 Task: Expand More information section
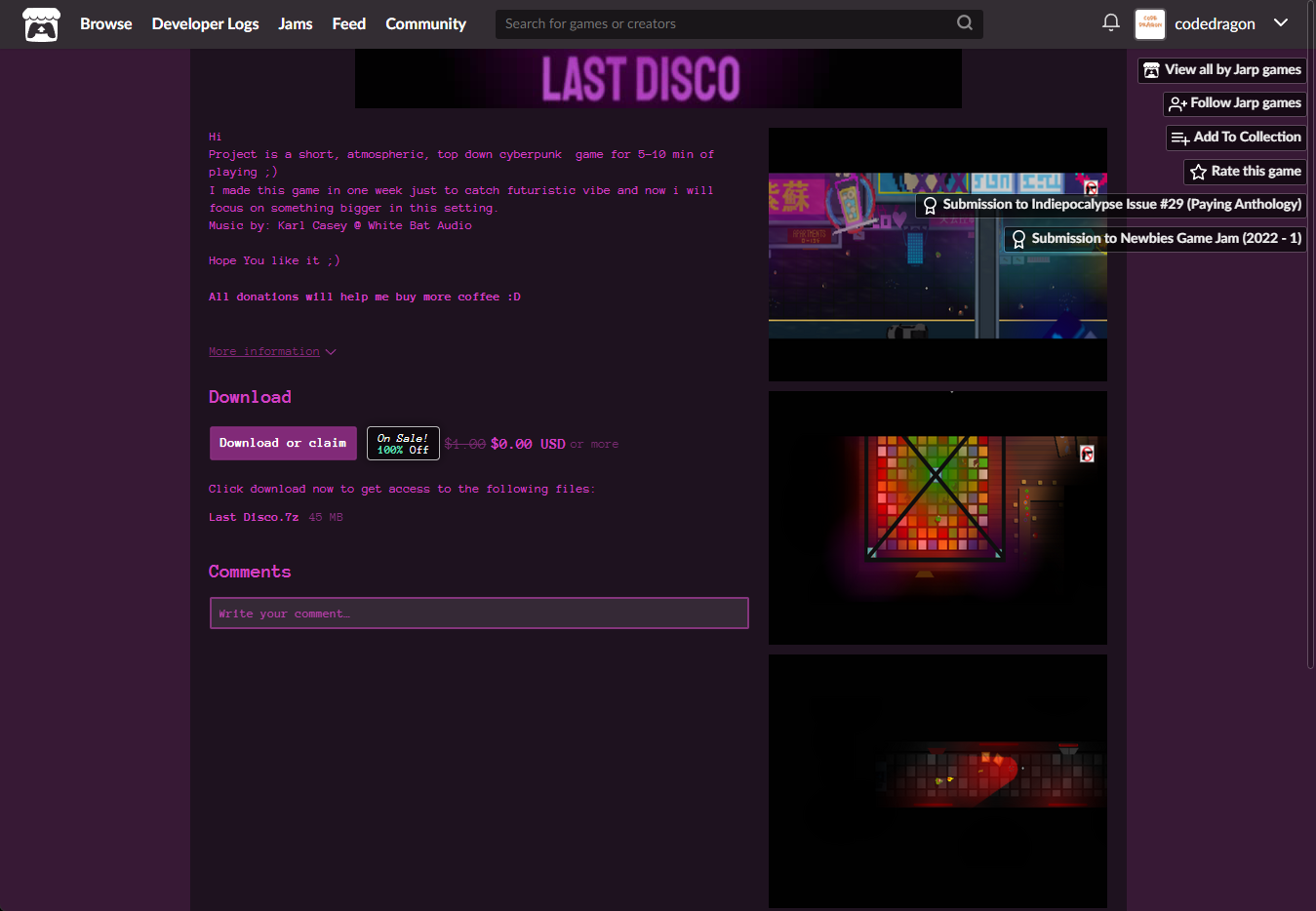272,352
